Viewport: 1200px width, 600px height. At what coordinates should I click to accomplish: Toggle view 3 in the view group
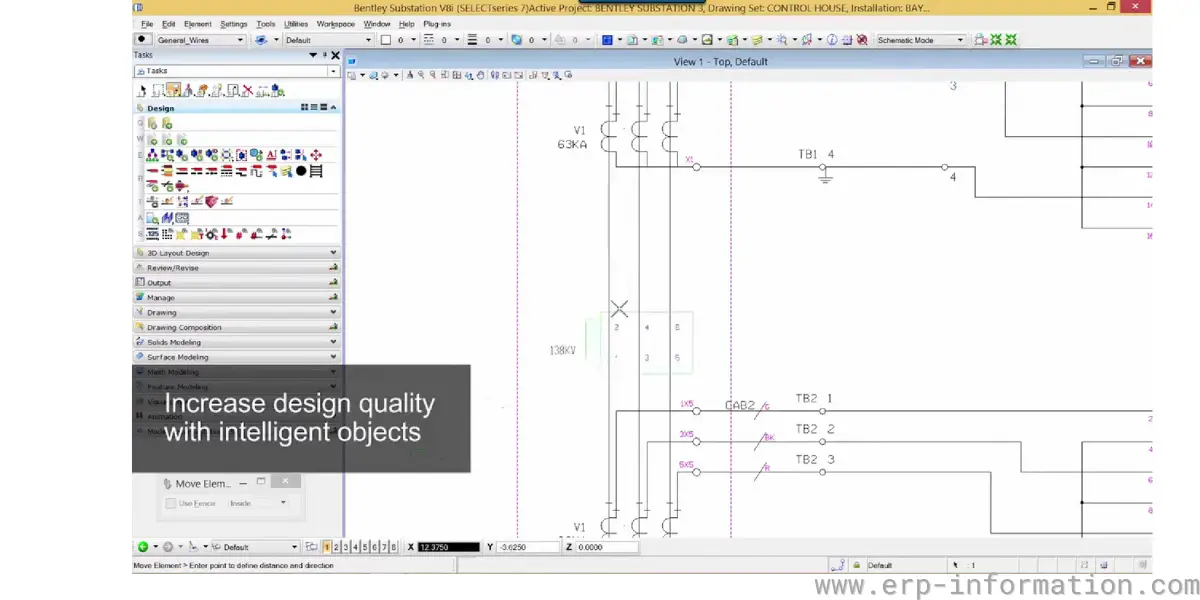pyautogui.click(x=346, y=547)
